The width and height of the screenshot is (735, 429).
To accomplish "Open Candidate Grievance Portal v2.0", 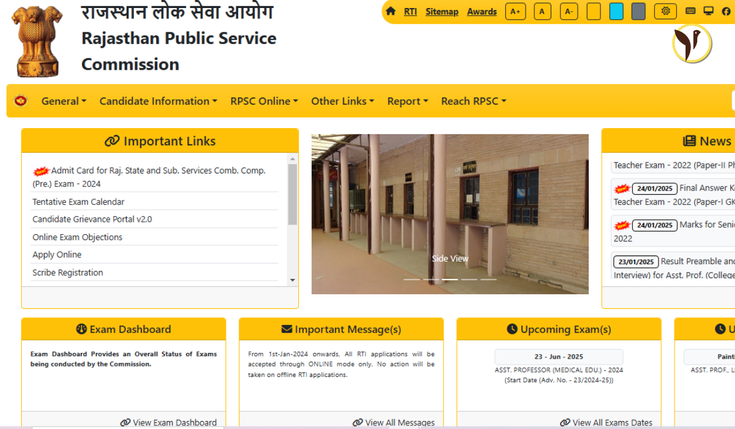I will [x=92, y=219].
